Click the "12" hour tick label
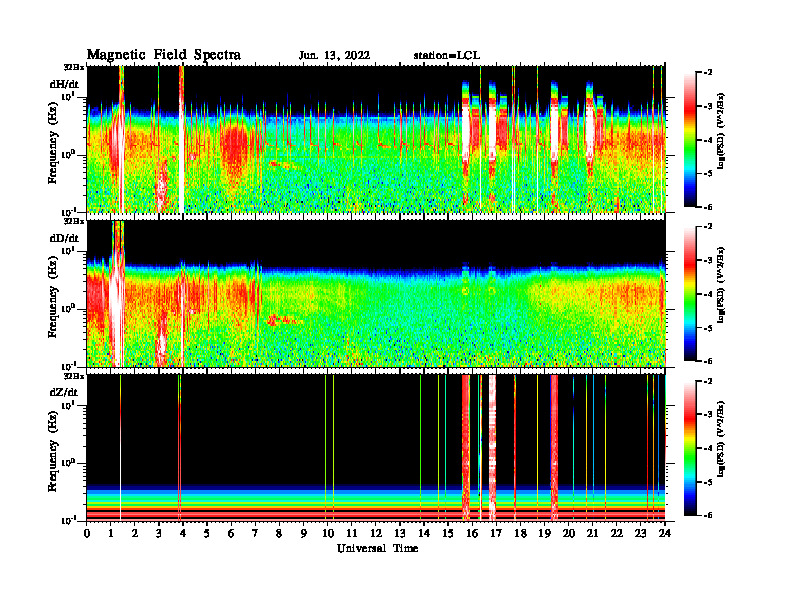Screen dimensions: 792x612 376,533
